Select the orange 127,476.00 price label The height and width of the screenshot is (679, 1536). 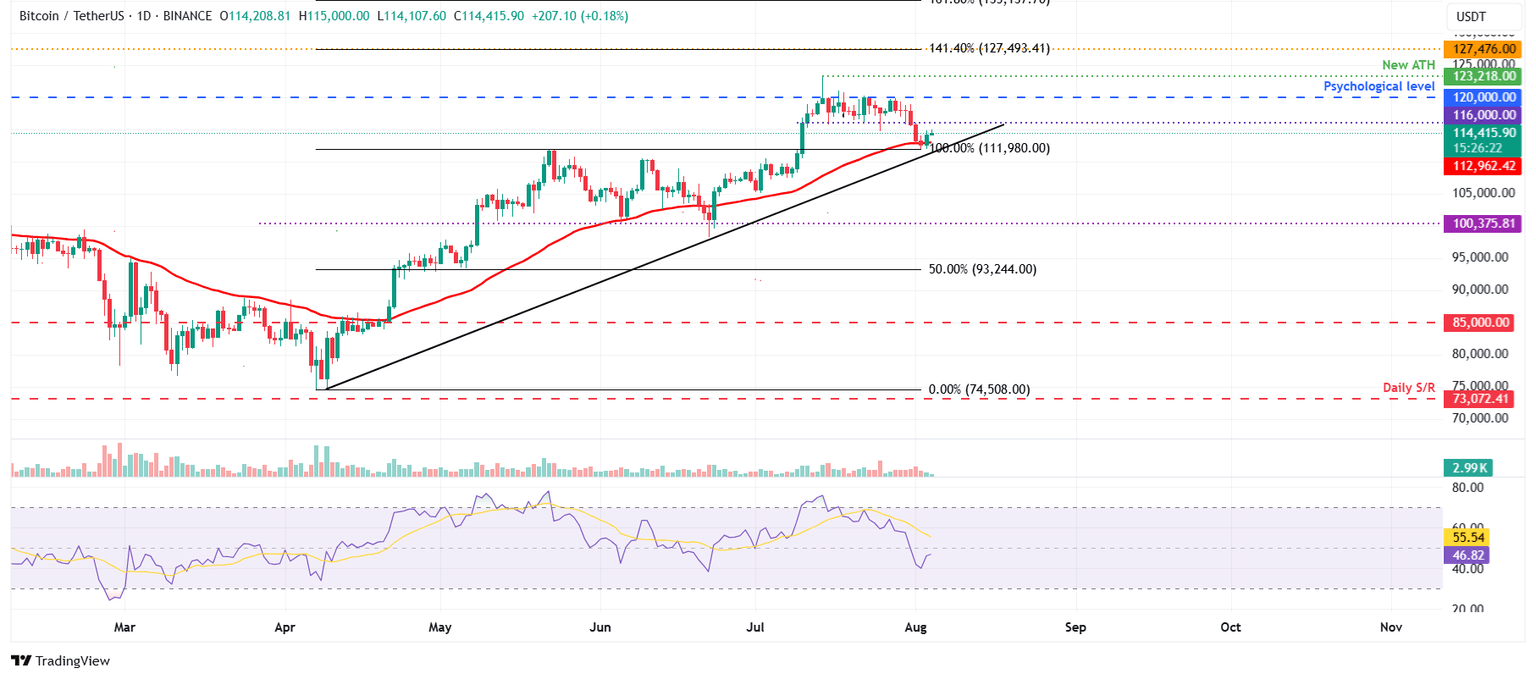(x=1483, y=47)
